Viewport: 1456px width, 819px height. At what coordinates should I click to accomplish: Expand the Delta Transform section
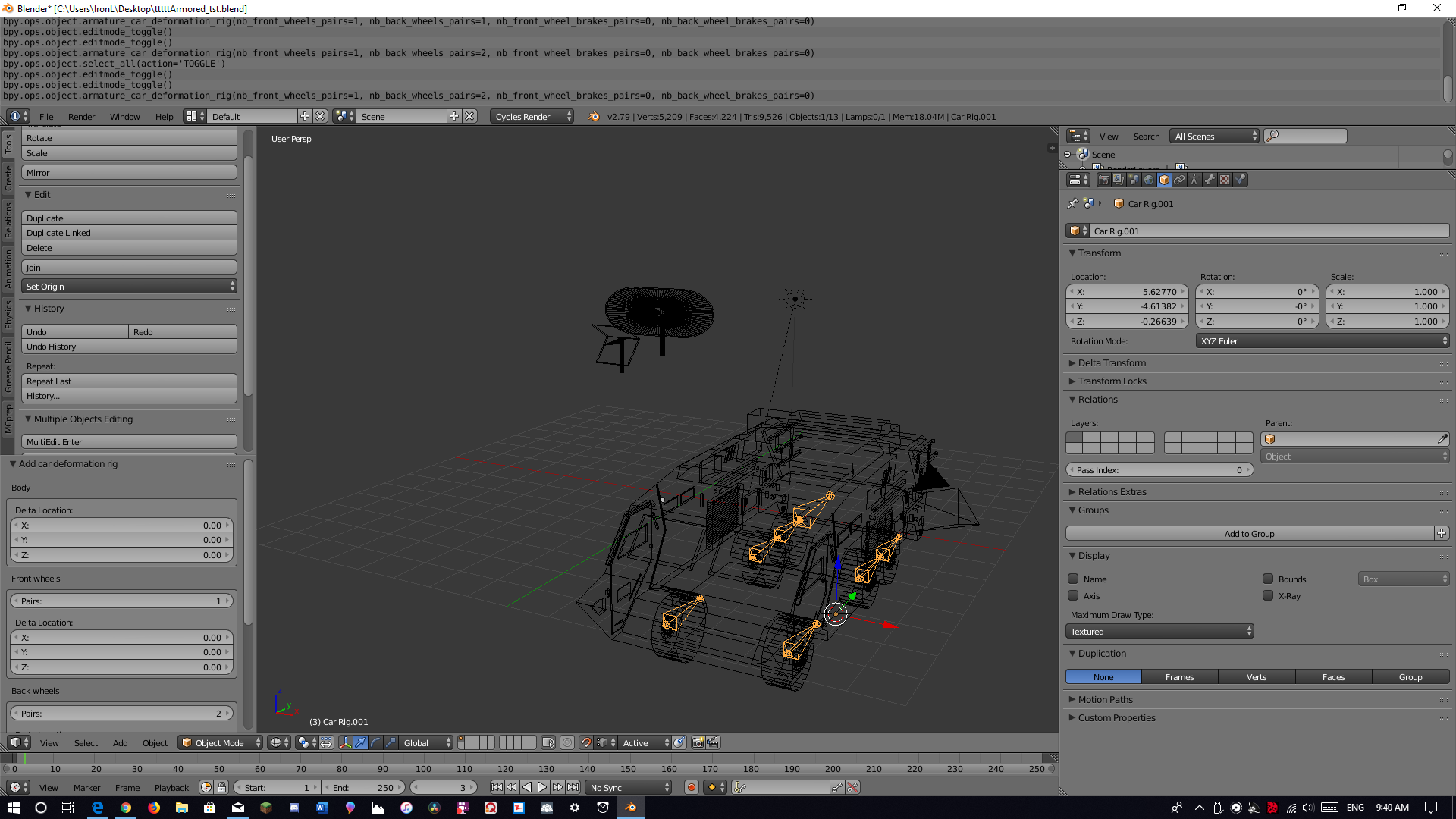pos(1110,362)
